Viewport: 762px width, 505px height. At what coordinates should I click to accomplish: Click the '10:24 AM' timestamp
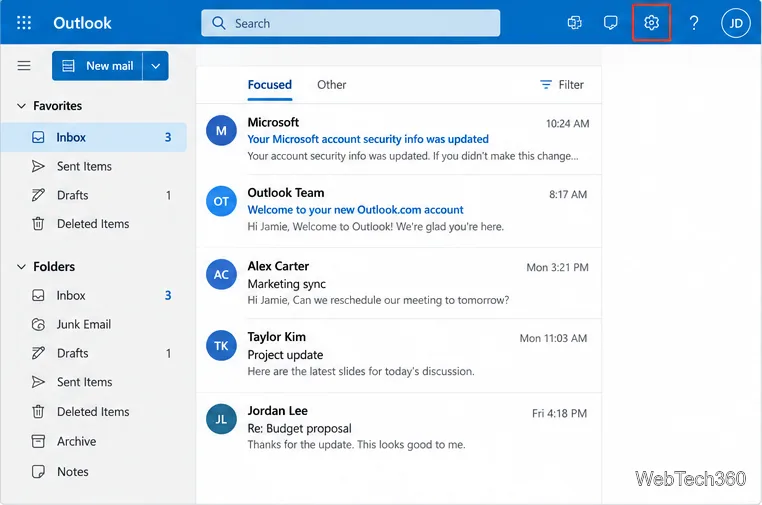(x=567, y=123)
